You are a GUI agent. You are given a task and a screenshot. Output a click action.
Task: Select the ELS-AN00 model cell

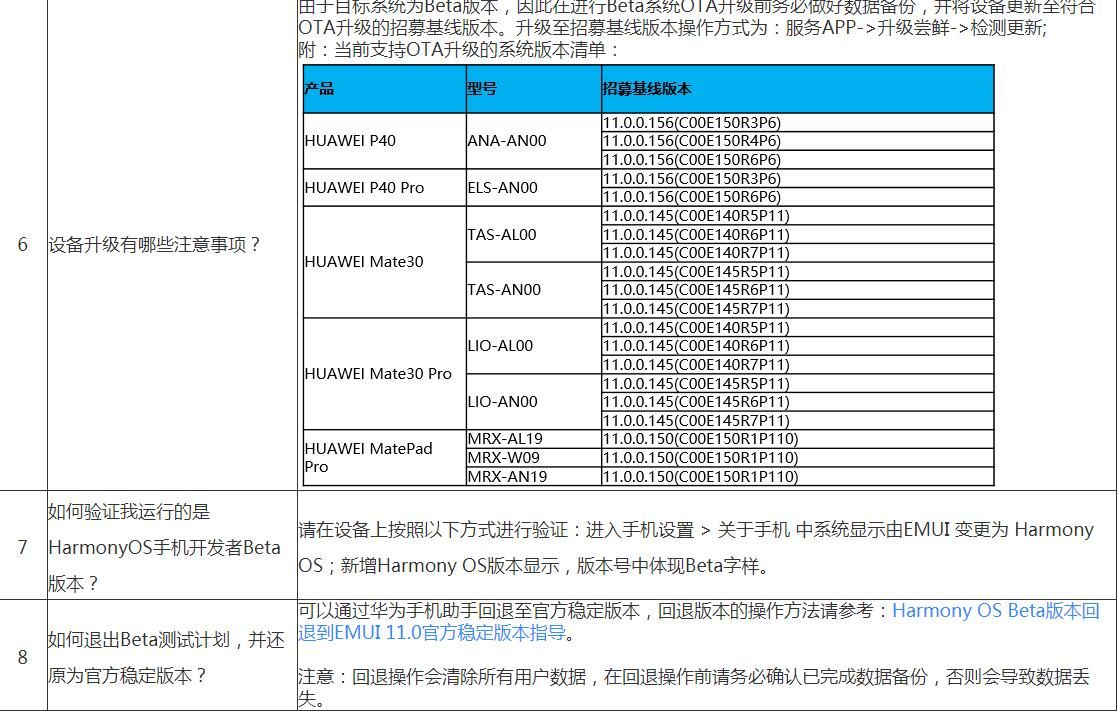click(x=533, y=188)
